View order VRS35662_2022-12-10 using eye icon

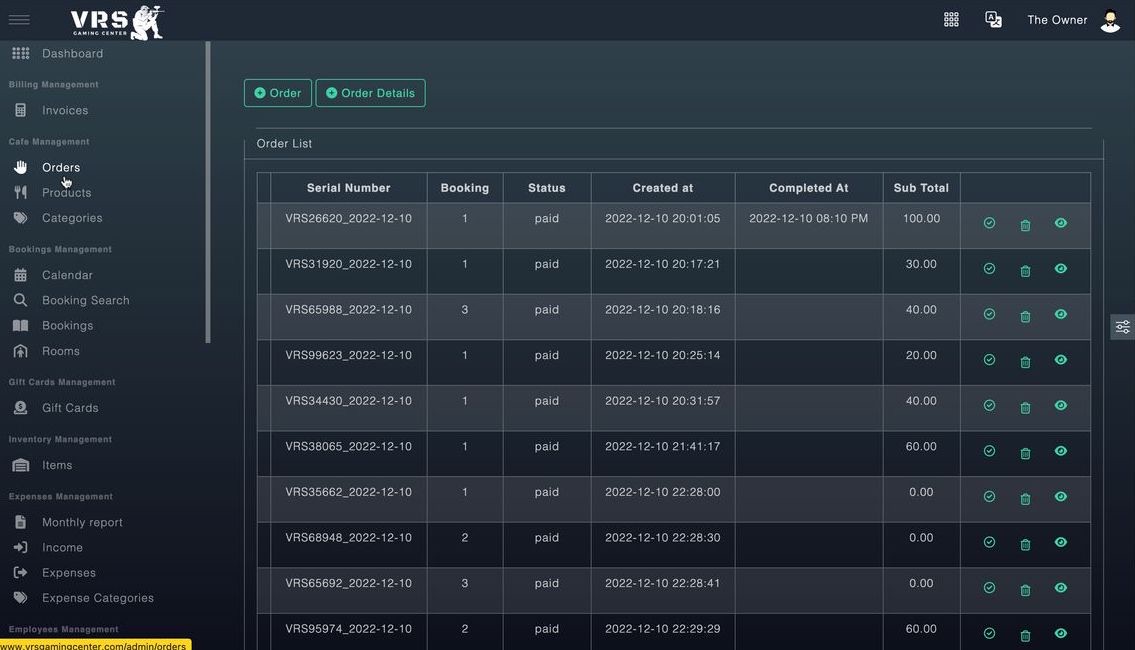(x=1060, y=497)
